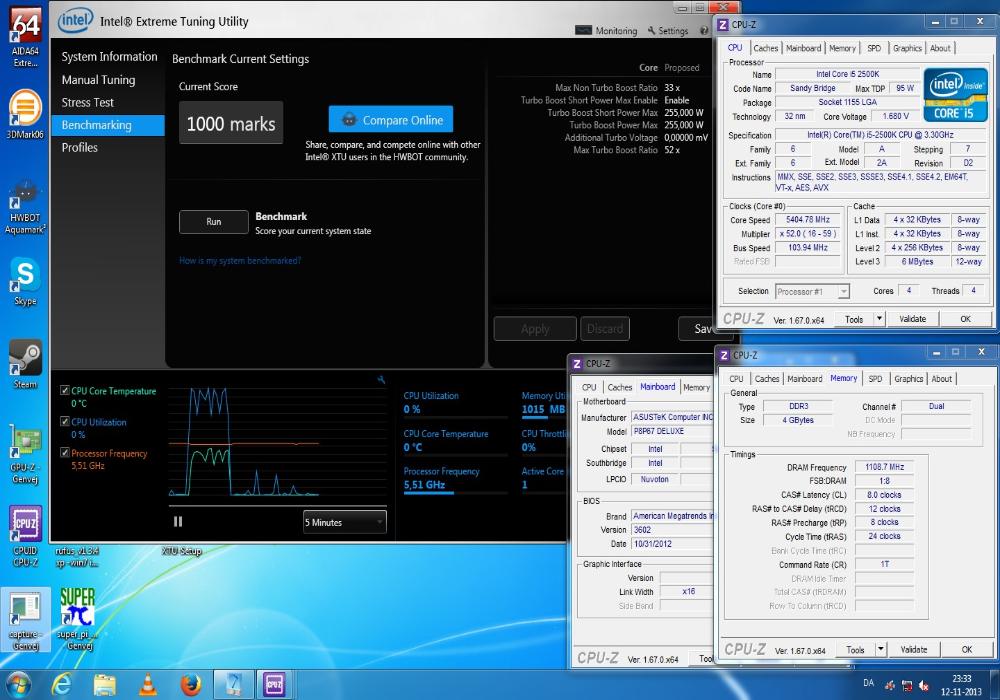Expand Tools dropdown arrow in CPU window
This screenshot has width=1000, height=700.
coord(879,318)
